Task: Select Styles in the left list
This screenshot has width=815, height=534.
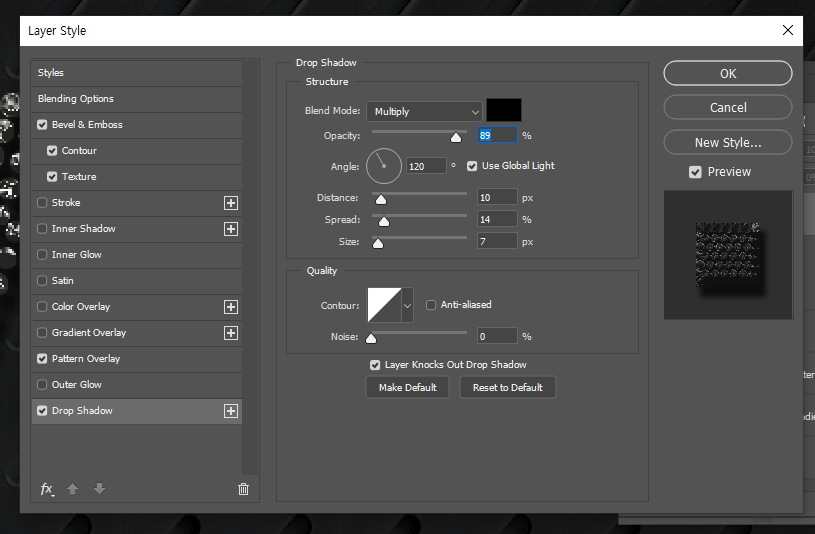Action: (x=137, y=73)
